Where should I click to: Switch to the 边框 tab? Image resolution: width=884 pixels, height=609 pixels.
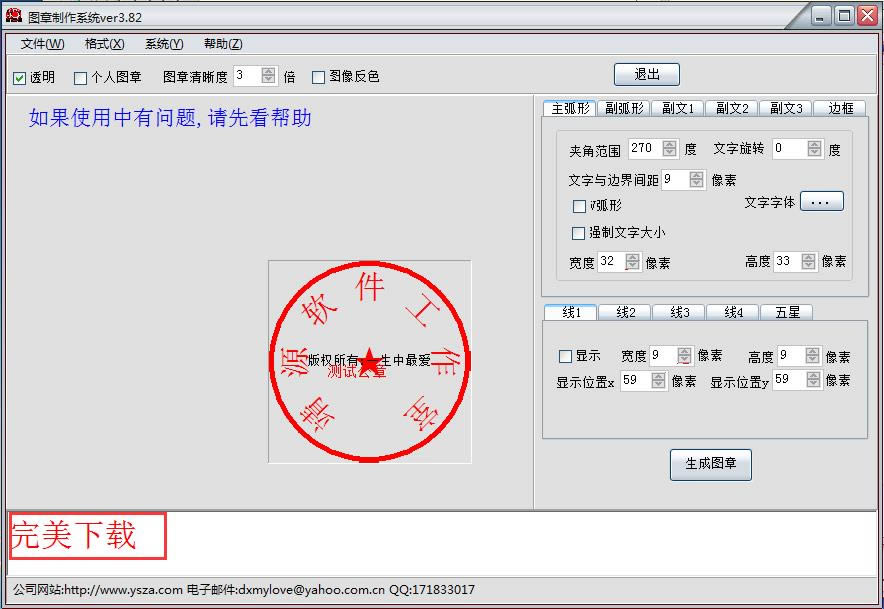(x=840, y=108)
